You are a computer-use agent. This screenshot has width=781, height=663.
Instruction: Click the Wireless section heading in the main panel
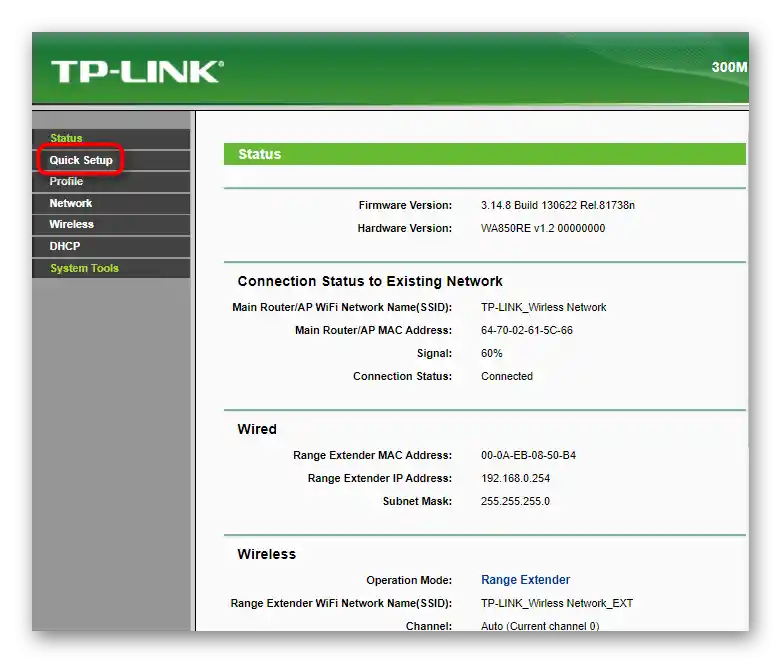tap(266, 554)
